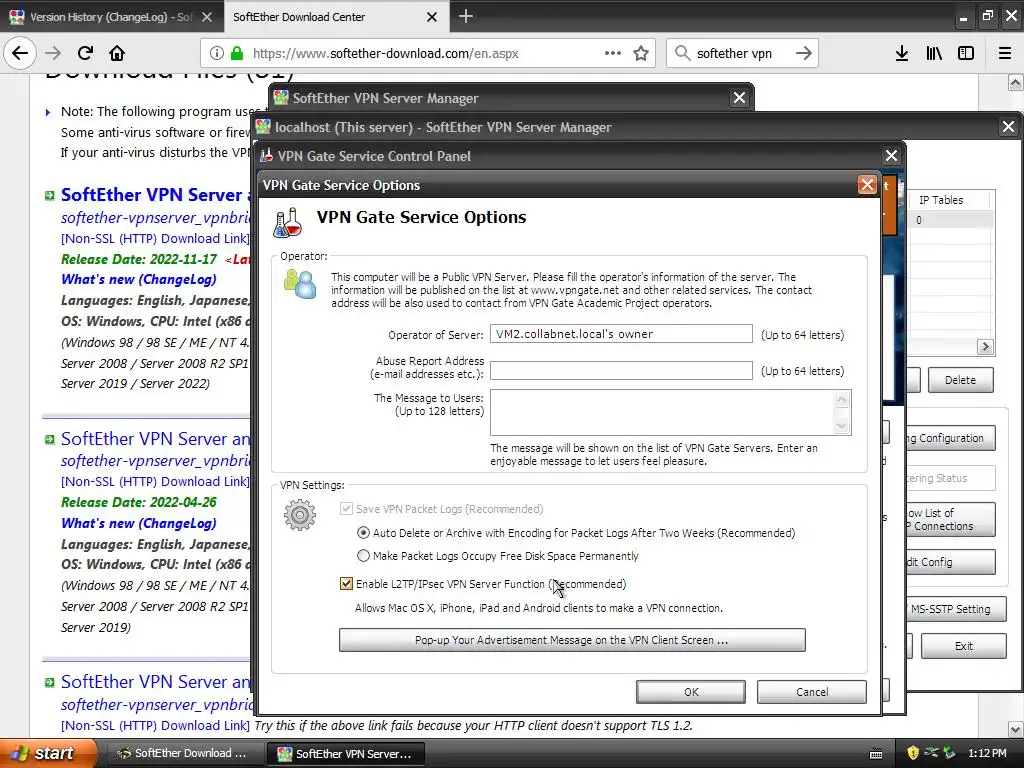Click Exit button in Server Manager window
1024x768 pixels.
963,646
